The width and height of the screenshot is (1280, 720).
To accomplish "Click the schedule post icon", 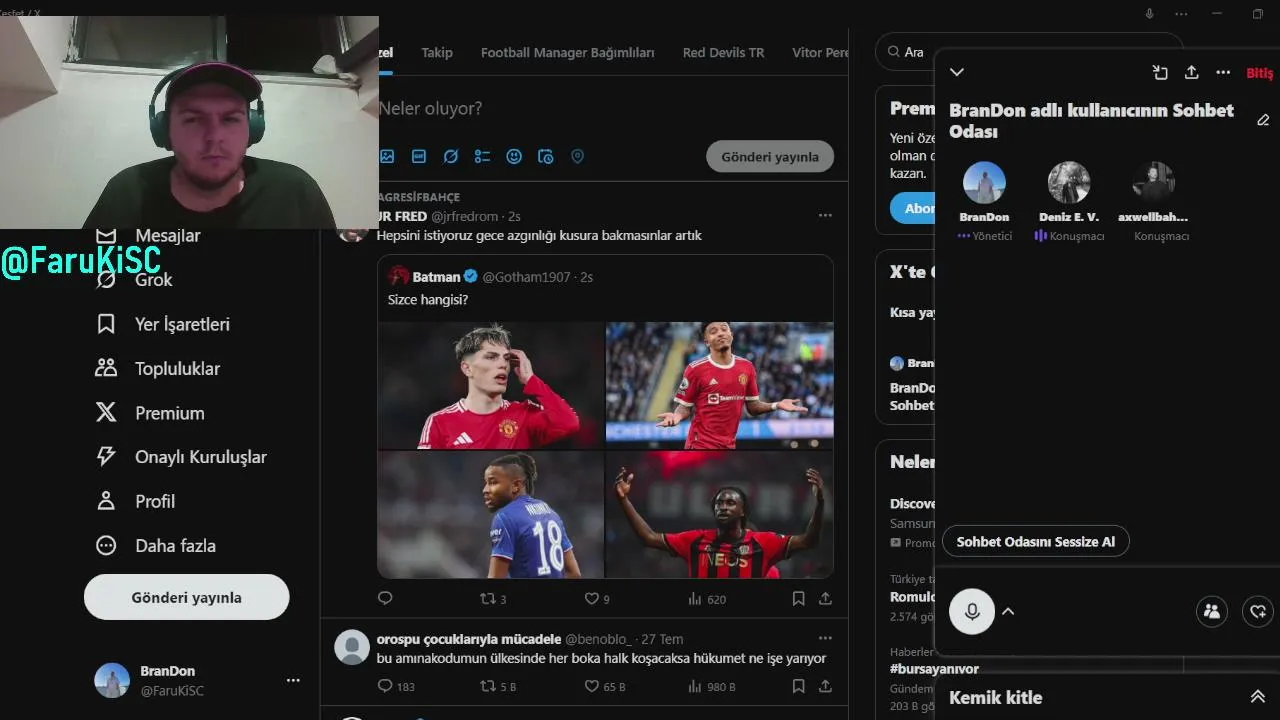I will [545, 156].
